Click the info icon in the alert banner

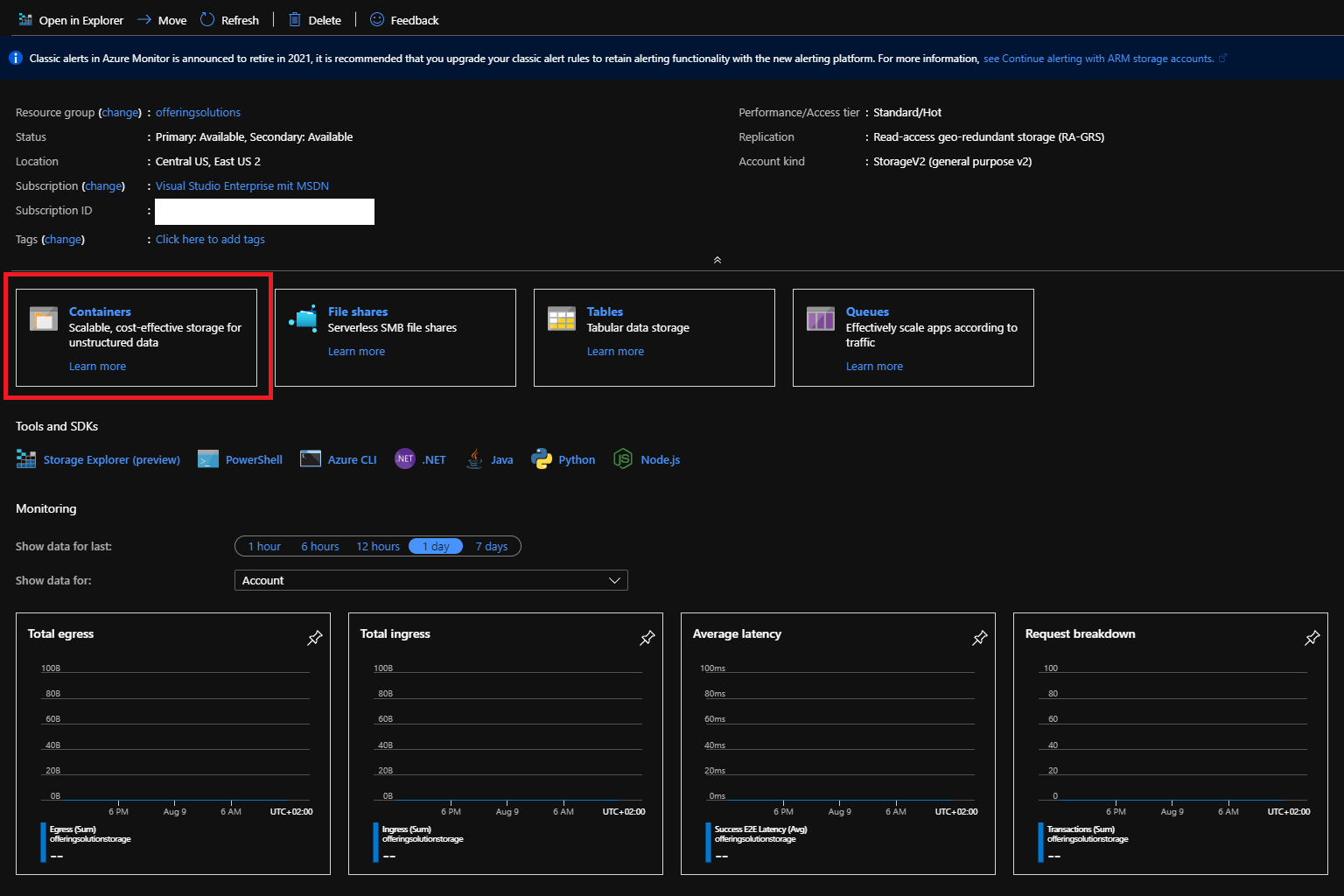[15, 58]
